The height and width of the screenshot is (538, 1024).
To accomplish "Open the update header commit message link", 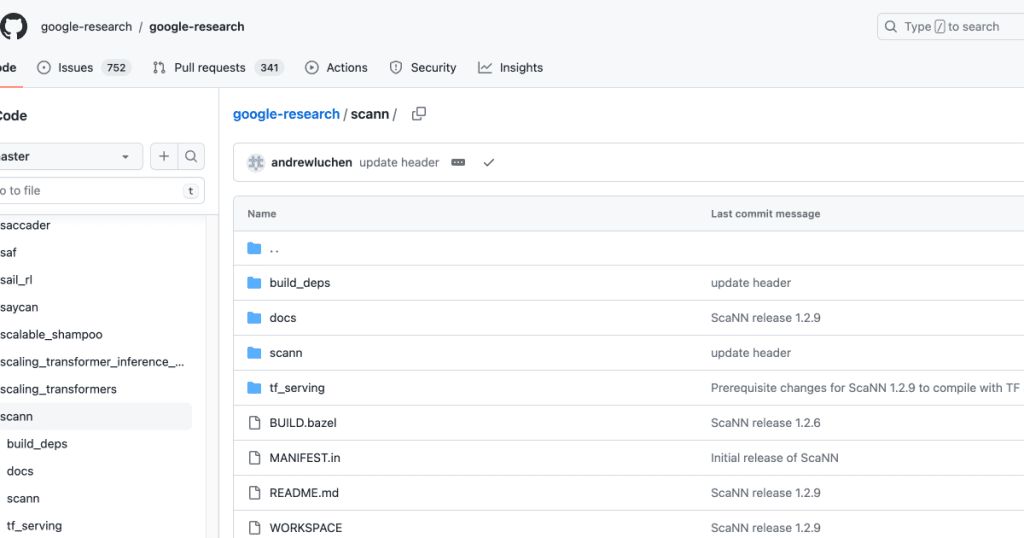I will click(x=399, y=163).
